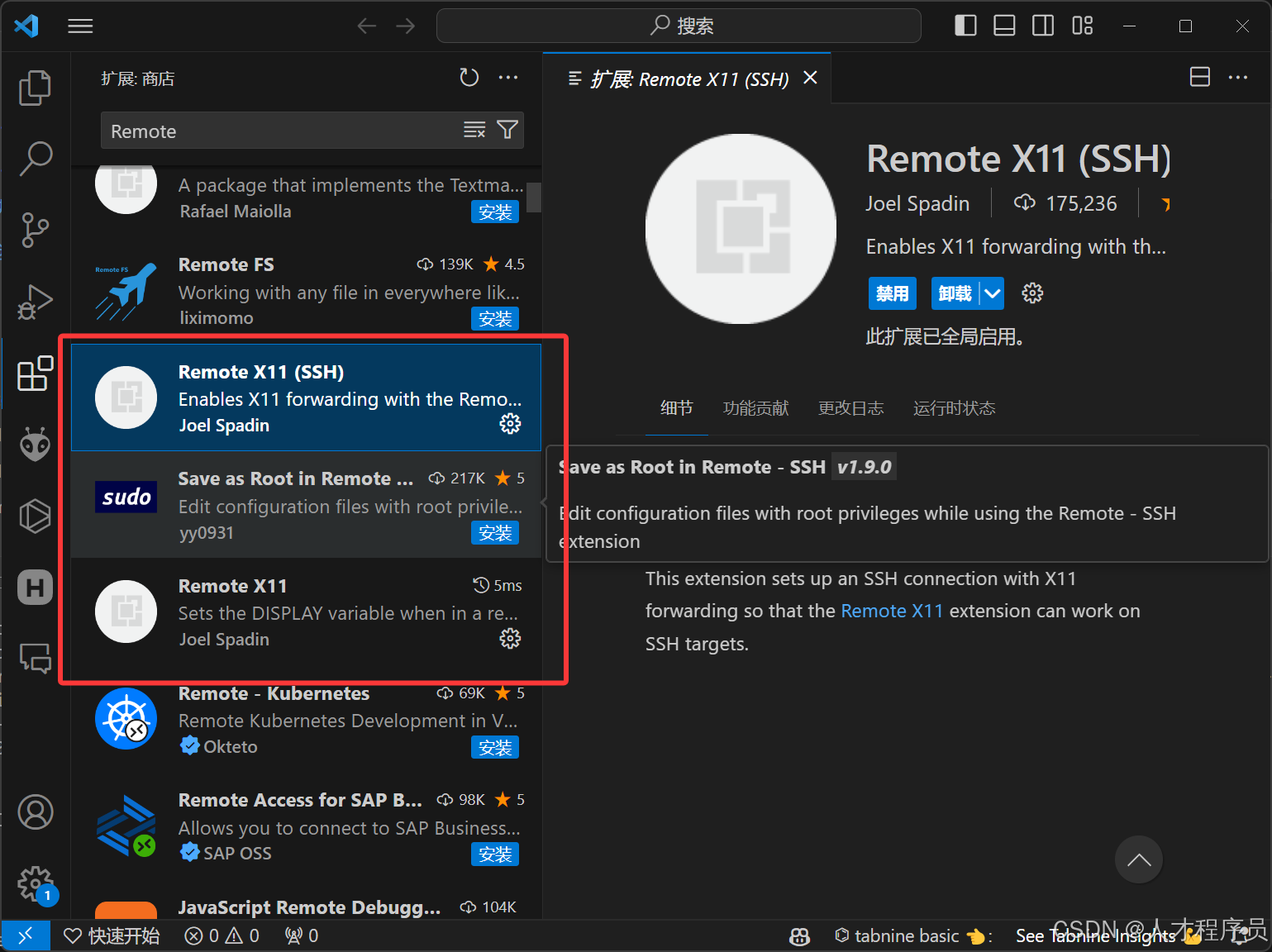Switch to the 细节 (Details) tab

coord(676,408)
